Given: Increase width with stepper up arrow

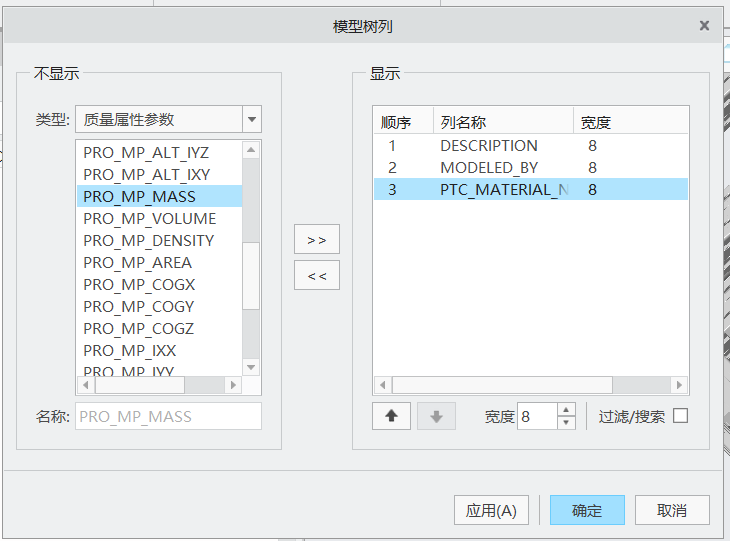Looking at the screenshot, I should tap(566, 410).
